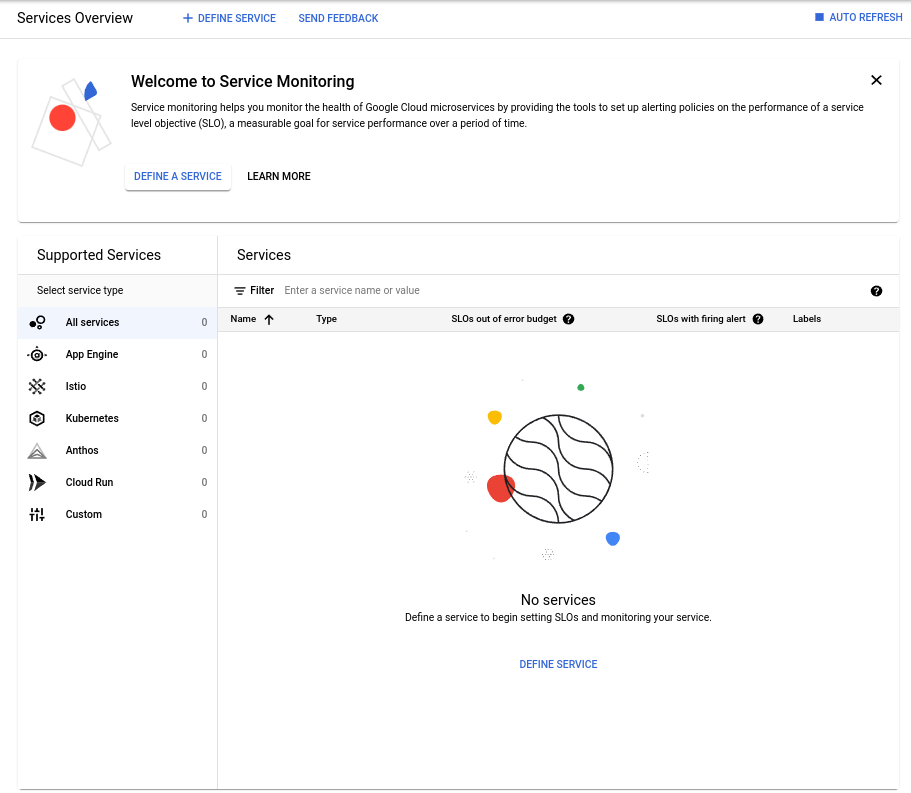Viewport: 911px width, 793px height.
Task: Open the filter help tooltip icon
Action: [x=877, y=290]
